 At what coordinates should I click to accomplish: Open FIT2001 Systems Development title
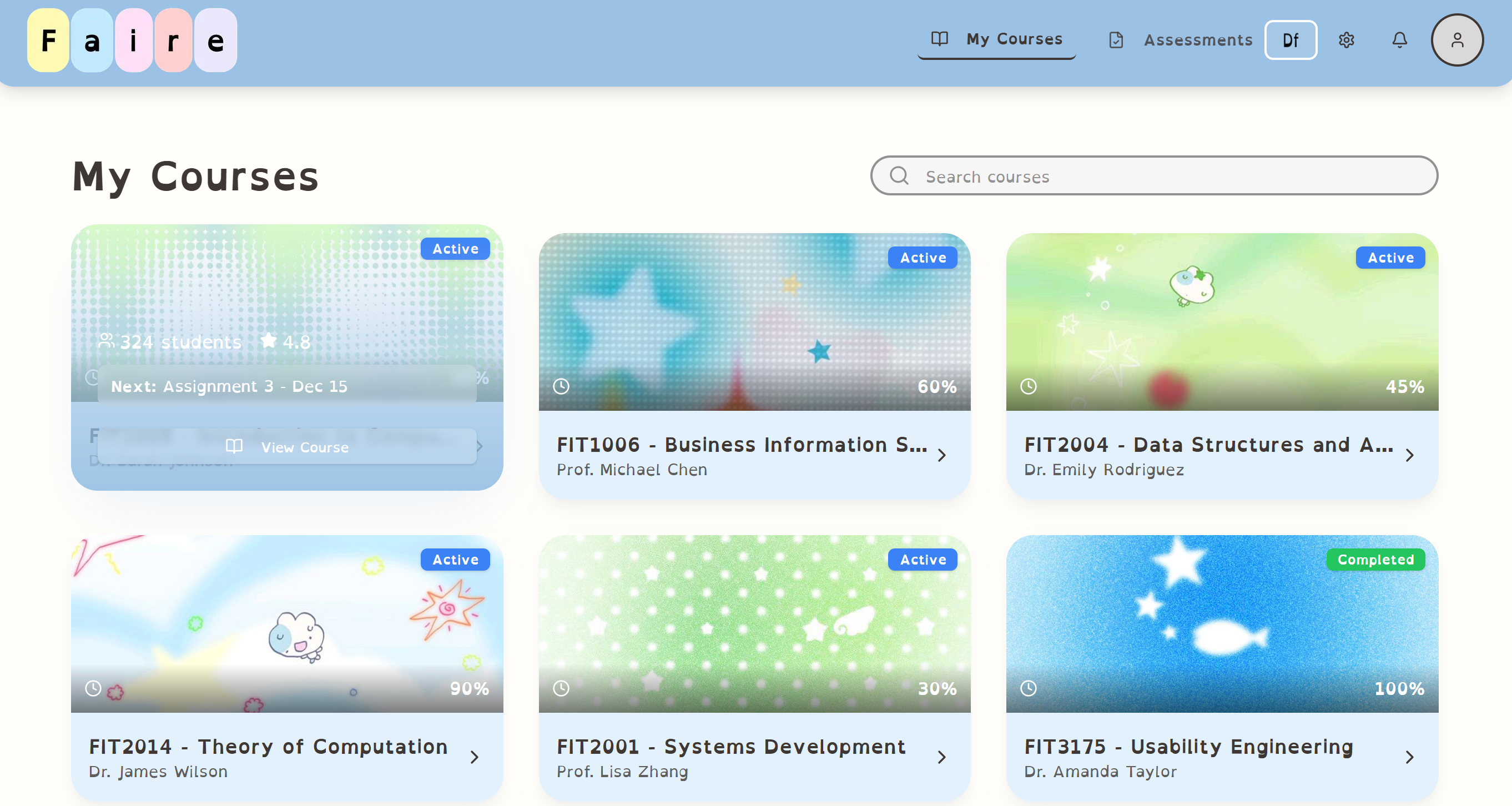click(x=731, y=747)
